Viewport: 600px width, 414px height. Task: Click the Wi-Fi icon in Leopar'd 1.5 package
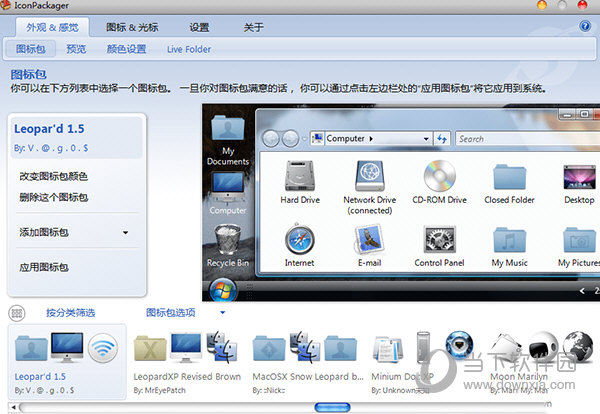tap(103, 347)
